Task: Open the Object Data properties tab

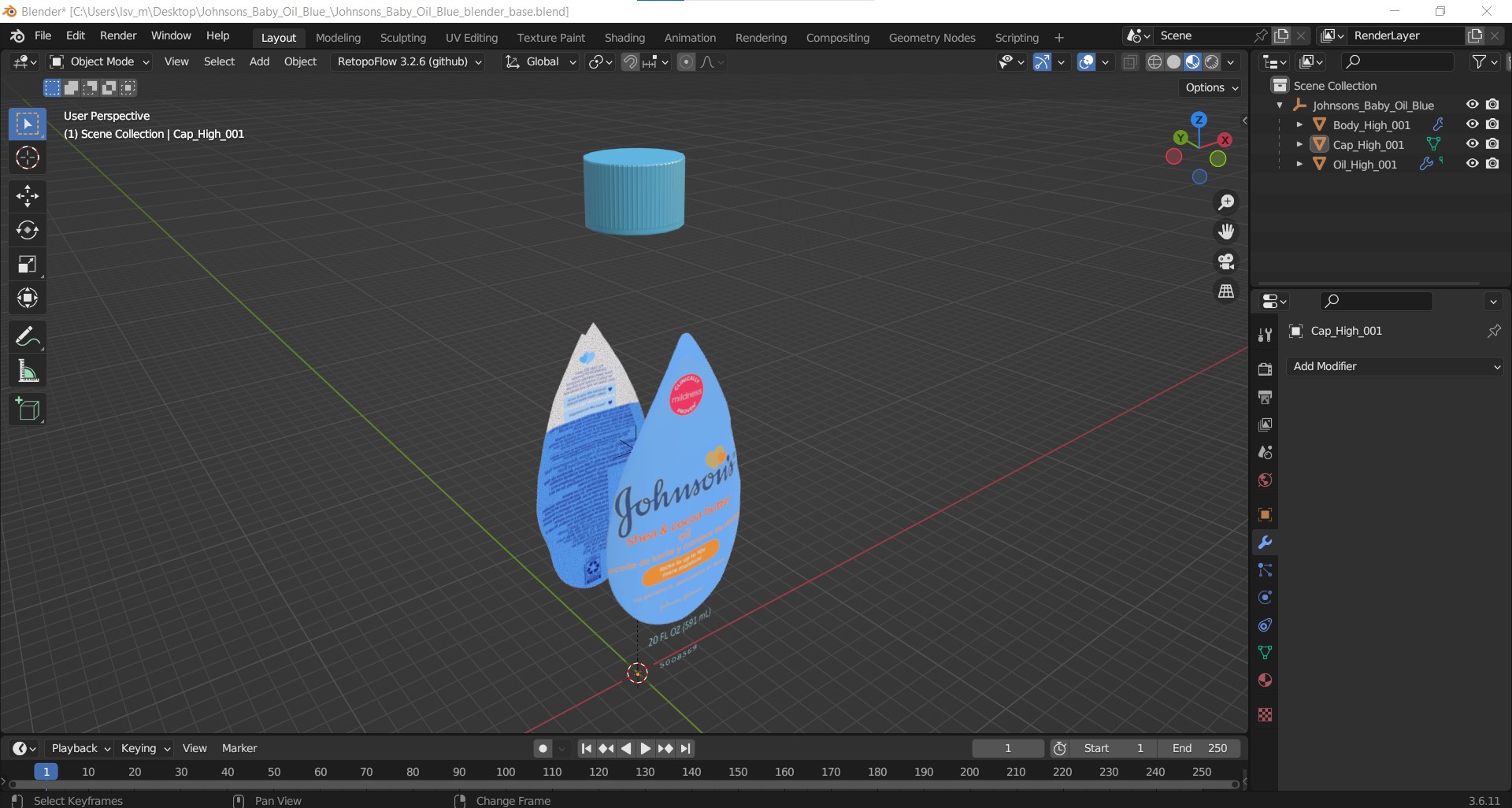Action: [x=1265, y=653]
